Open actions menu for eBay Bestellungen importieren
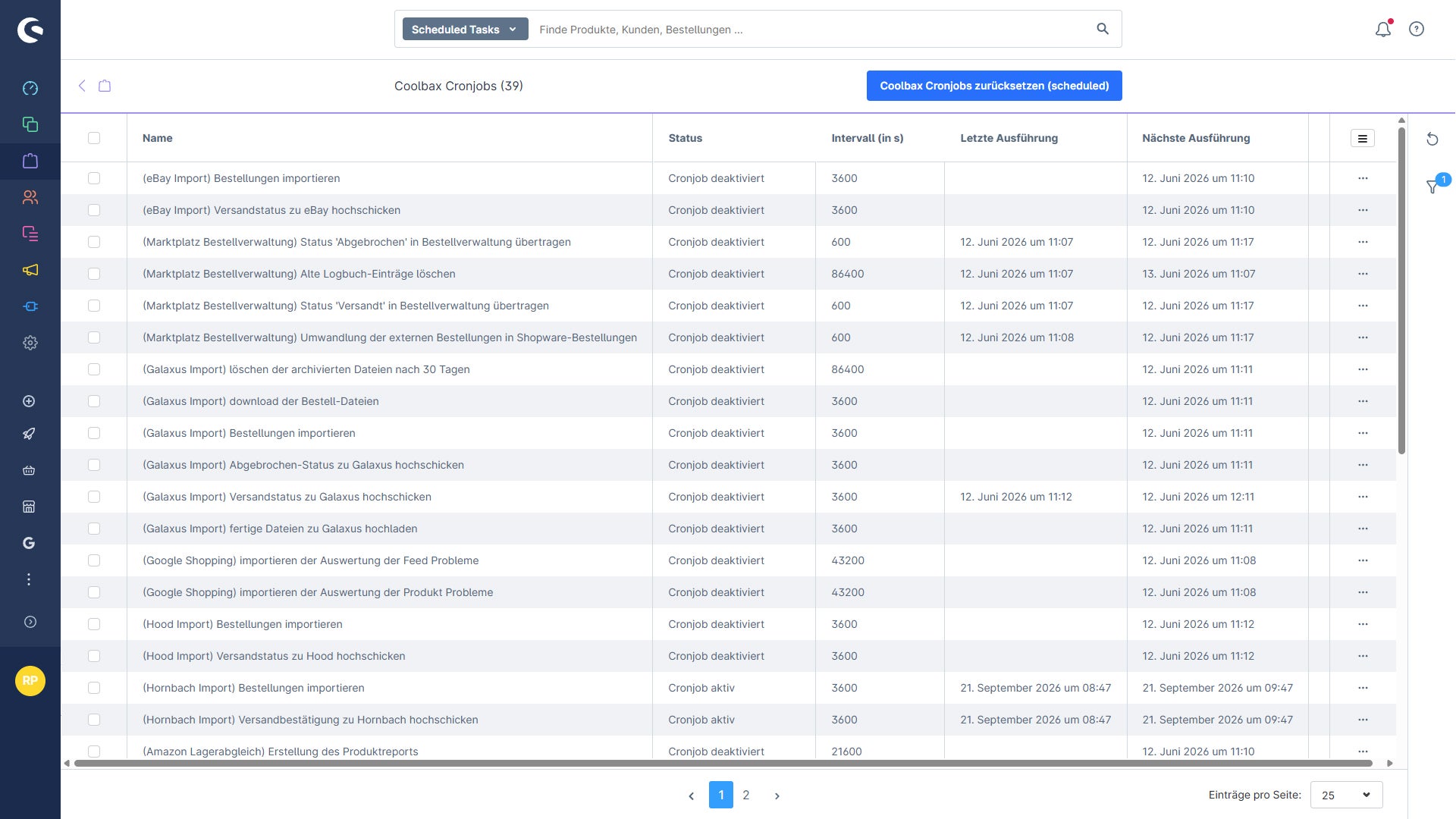The image size is (1456, 819). 1363,178
